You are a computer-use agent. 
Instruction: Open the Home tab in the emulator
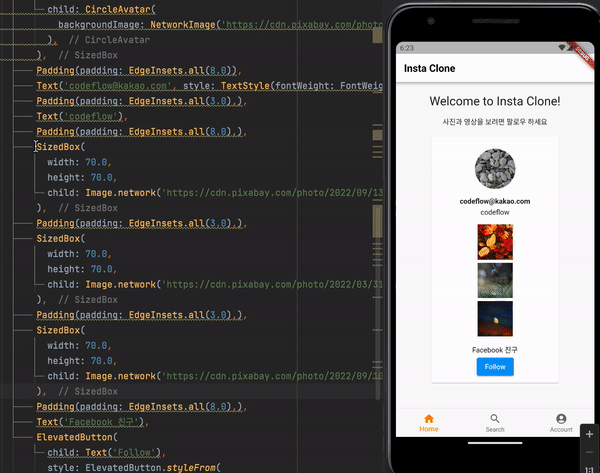tap(429, 423)
